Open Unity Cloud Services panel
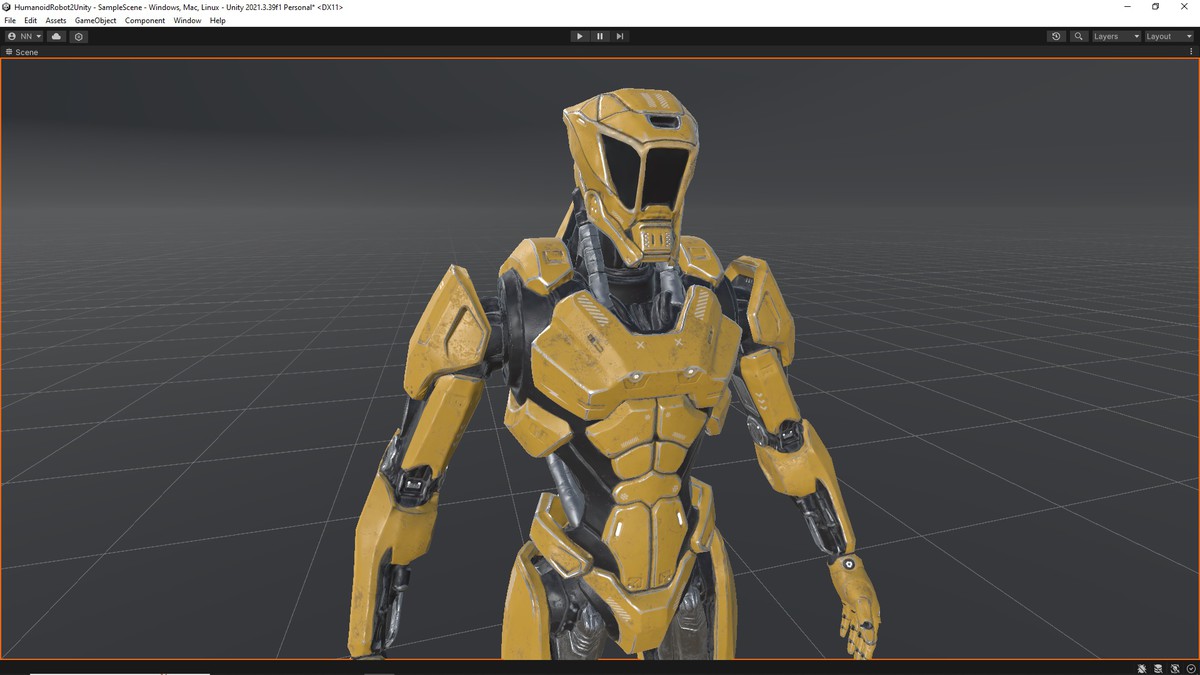1200x675 pixels. click(x=56, y=36)
